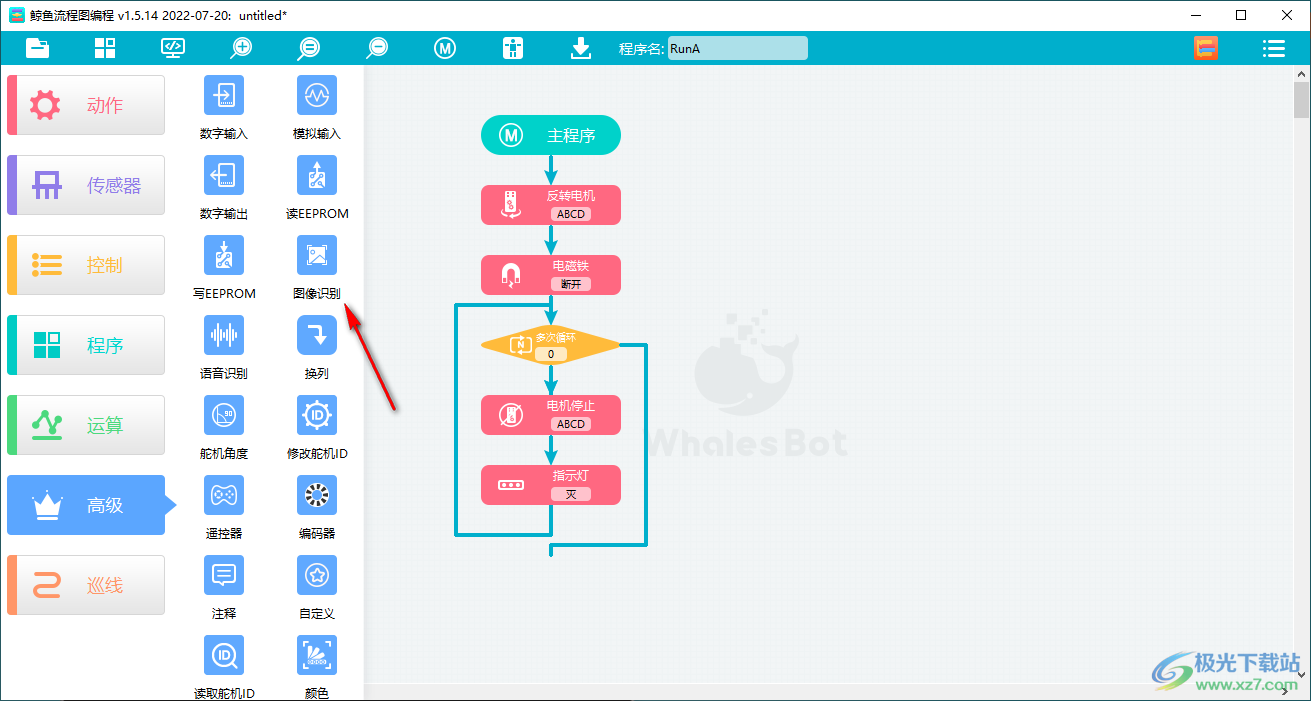Image resolution: width=1311 pixels, height=701 pixels.
Task: Select the 多次循环 loop diamond node
Action: [x=550, y=345]
